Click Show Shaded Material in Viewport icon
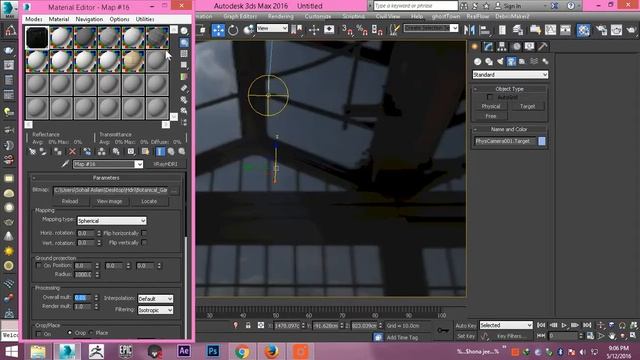This screenshot has width=640, height=360. (x=145, y=151)
